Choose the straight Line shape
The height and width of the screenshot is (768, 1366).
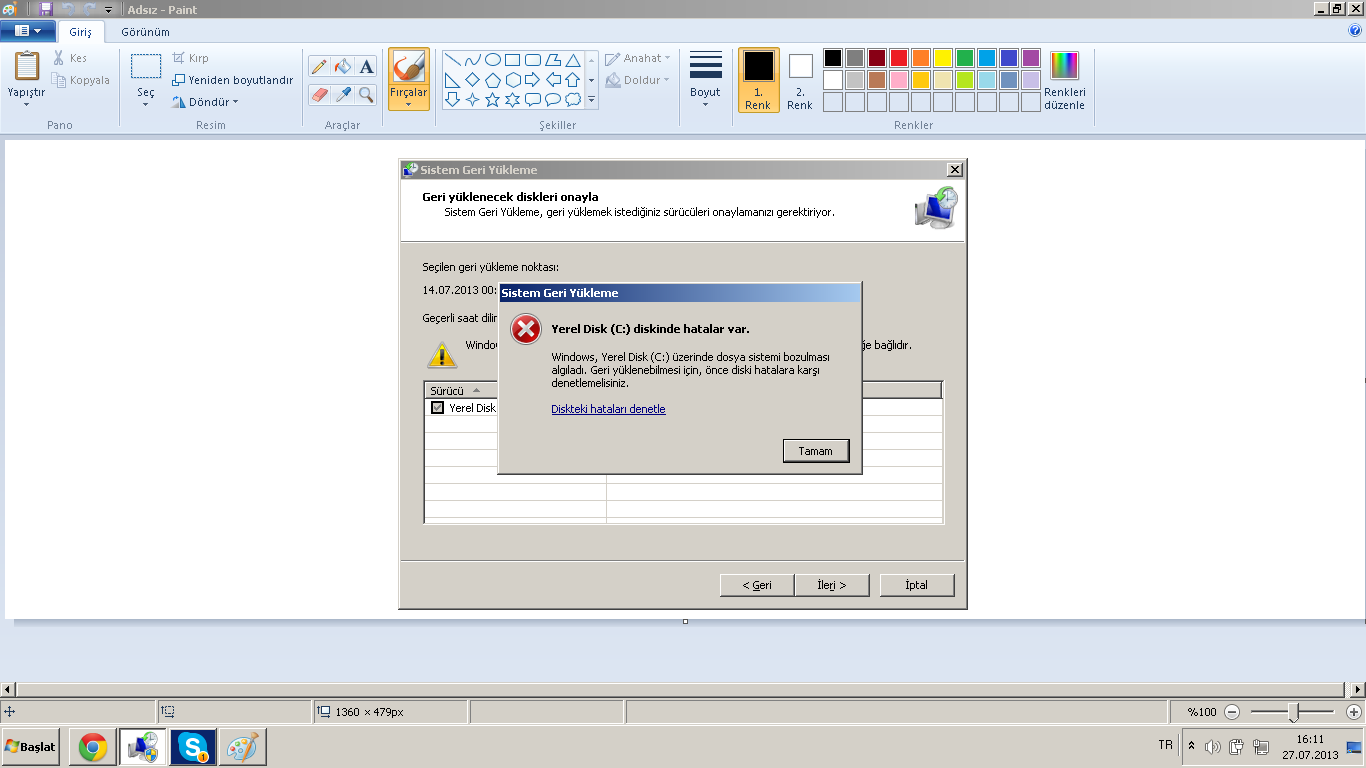coord(452,60)
